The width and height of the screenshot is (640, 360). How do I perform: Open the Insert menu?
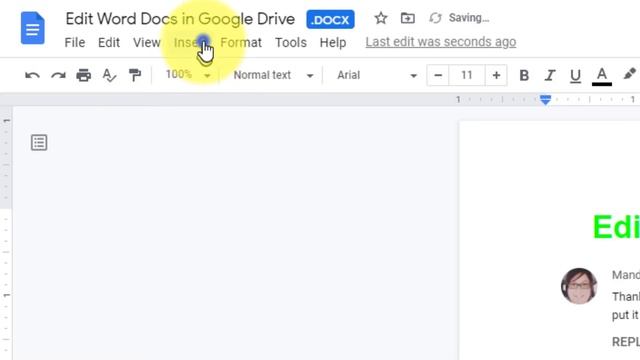pos(190,42)
